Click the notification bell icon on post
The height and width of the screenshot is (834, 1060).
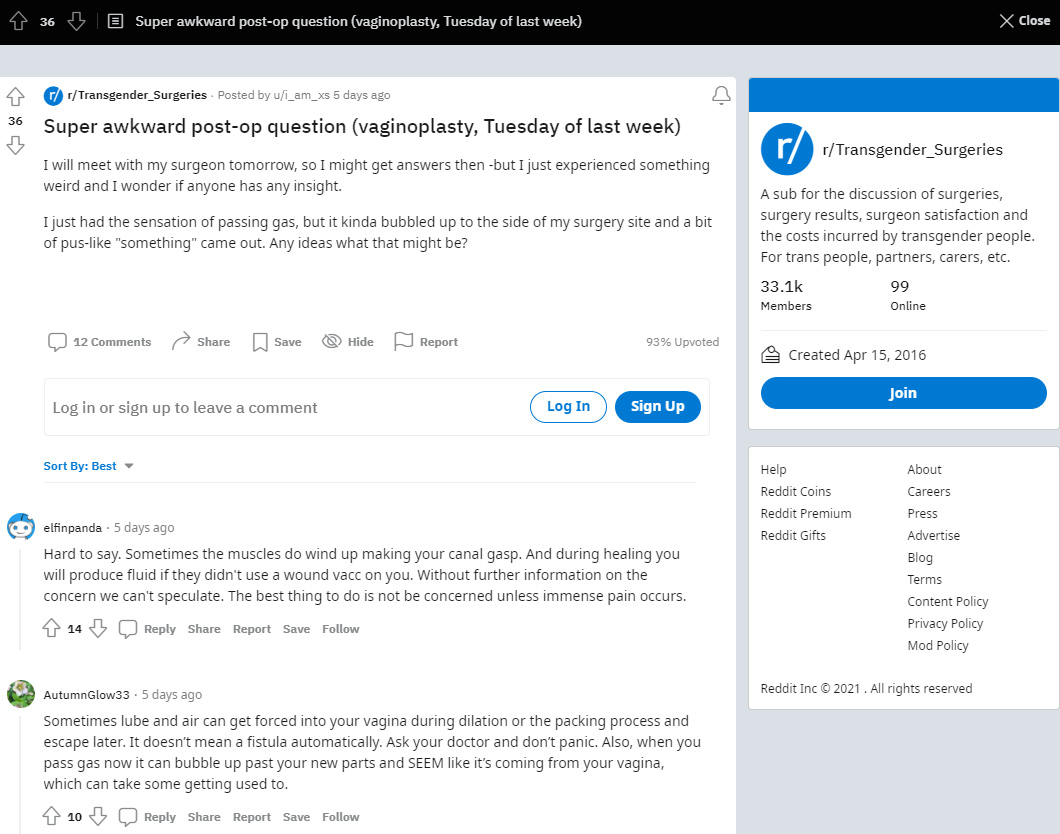pyautogui.click(x=721, y=95)
